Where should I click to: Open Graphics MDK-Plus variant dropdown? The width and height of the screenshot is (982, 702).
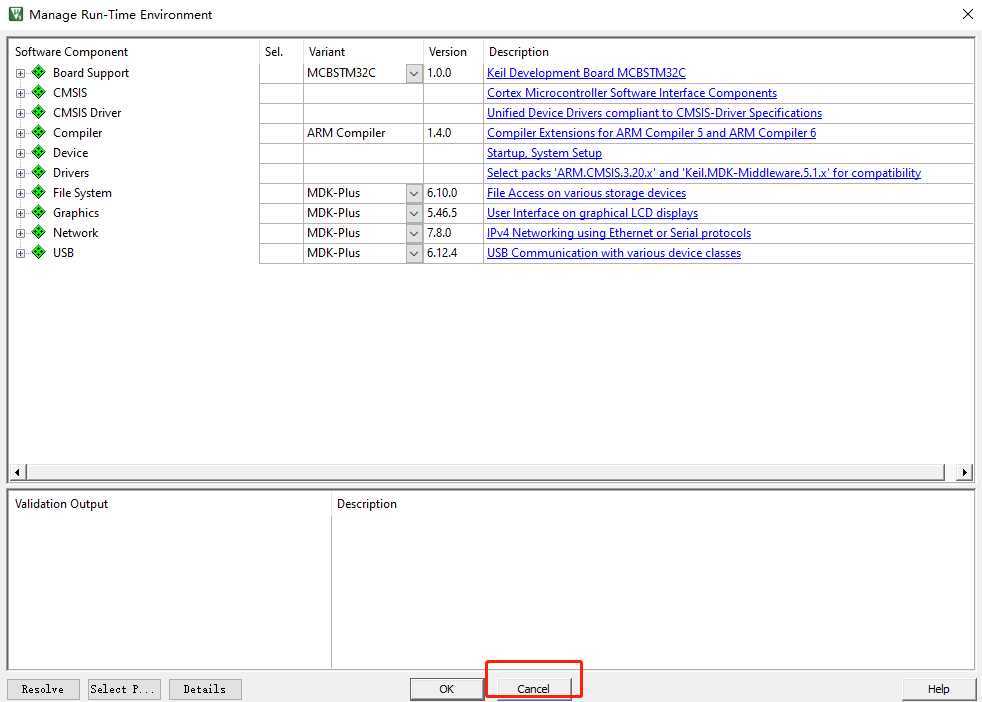point(414,214)
